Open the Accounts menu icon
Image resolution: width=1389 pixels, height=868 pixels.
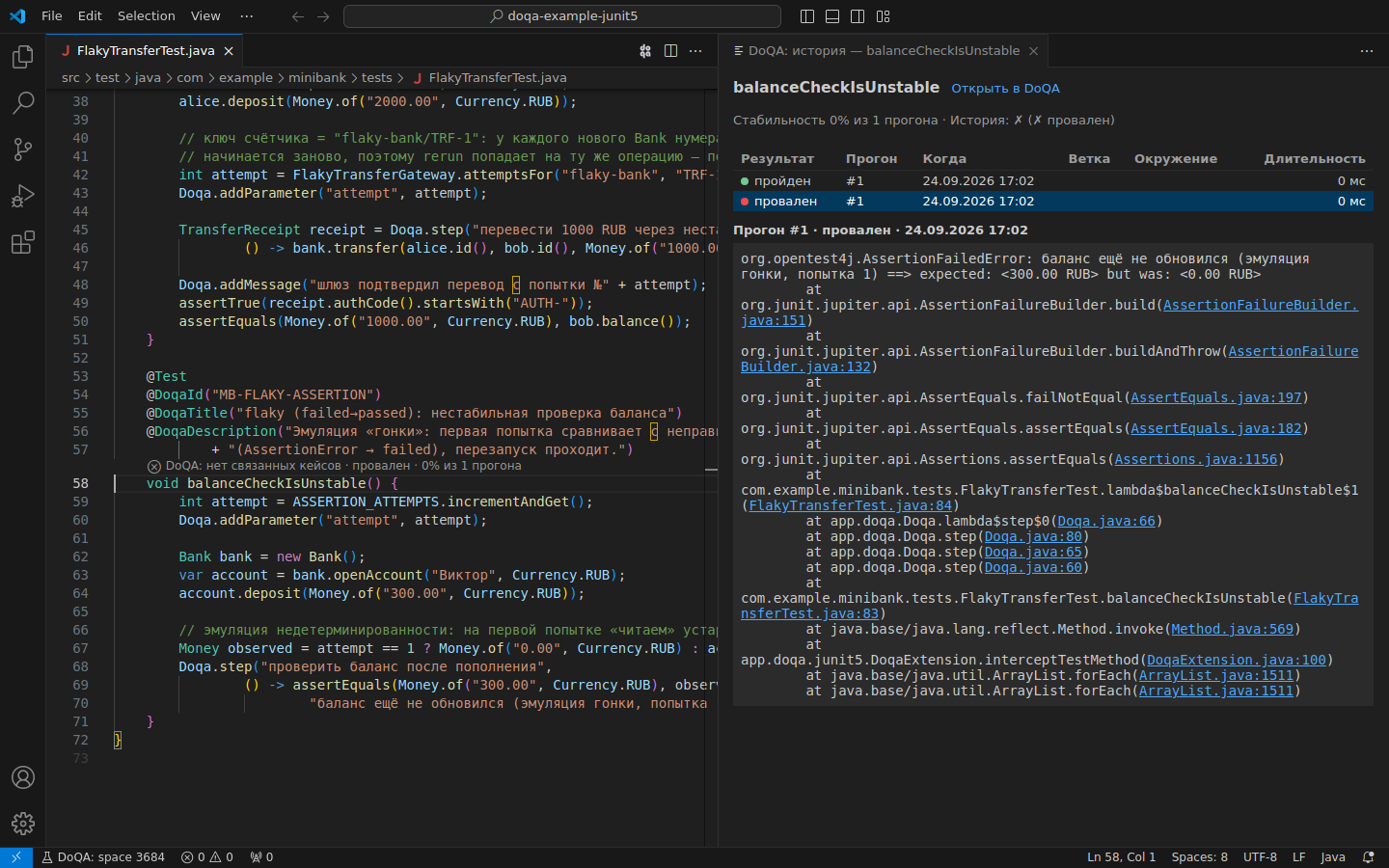[x=23, y=777]
